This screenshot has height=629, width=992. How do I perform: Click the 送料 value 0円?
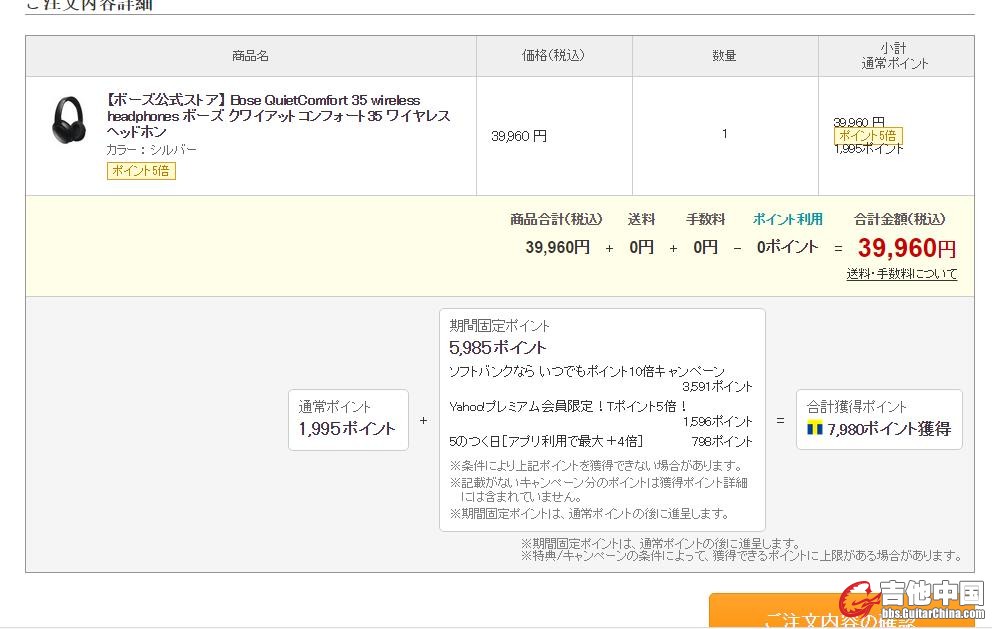[641, 247]
